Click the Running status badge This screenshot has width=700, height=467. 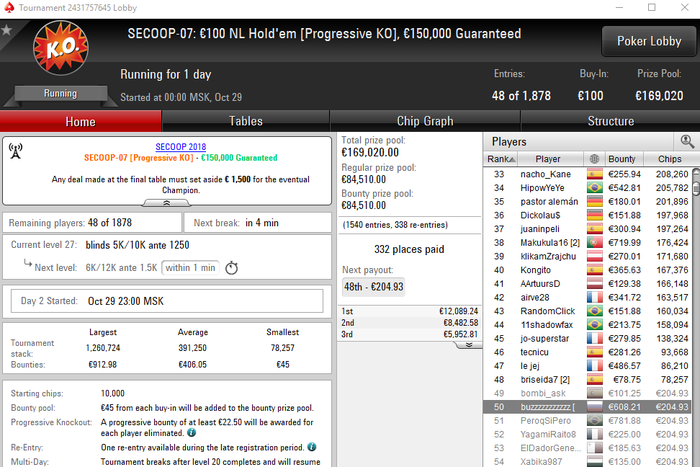coord(60,93)
